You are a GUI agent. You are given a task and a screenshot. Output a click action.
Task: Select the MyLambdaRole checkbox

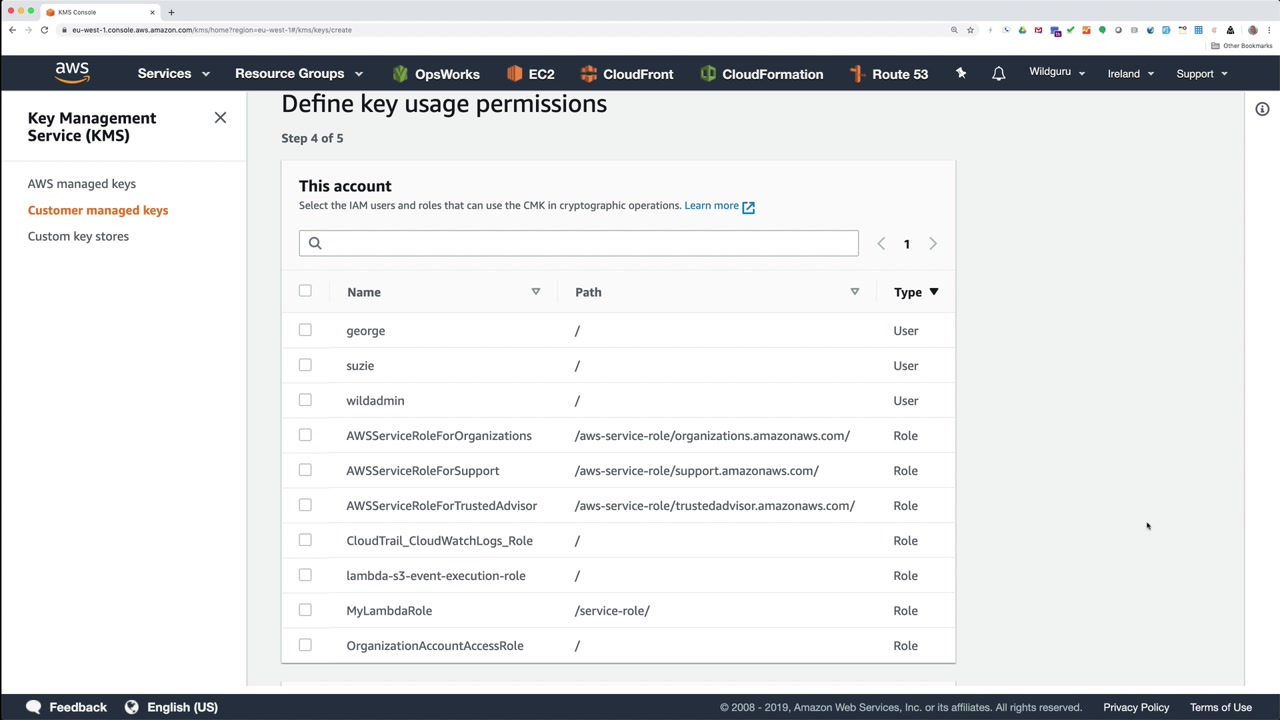click(x=305, y=610)
